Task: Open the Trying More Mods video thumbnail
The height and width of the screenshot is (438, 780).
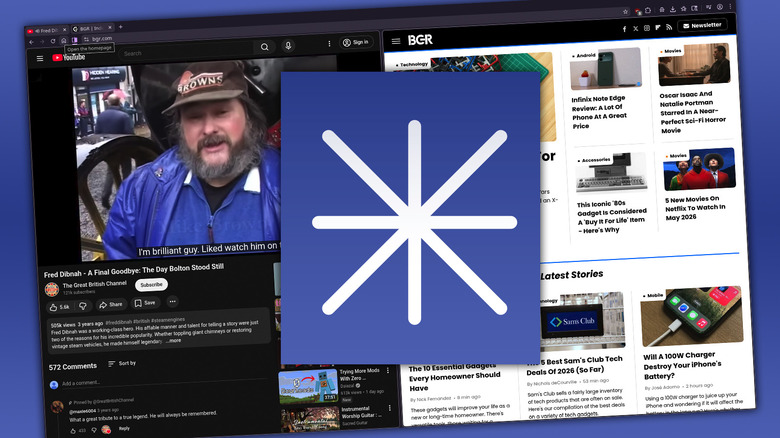Action: pyautogui.click(x=308, y=387)
